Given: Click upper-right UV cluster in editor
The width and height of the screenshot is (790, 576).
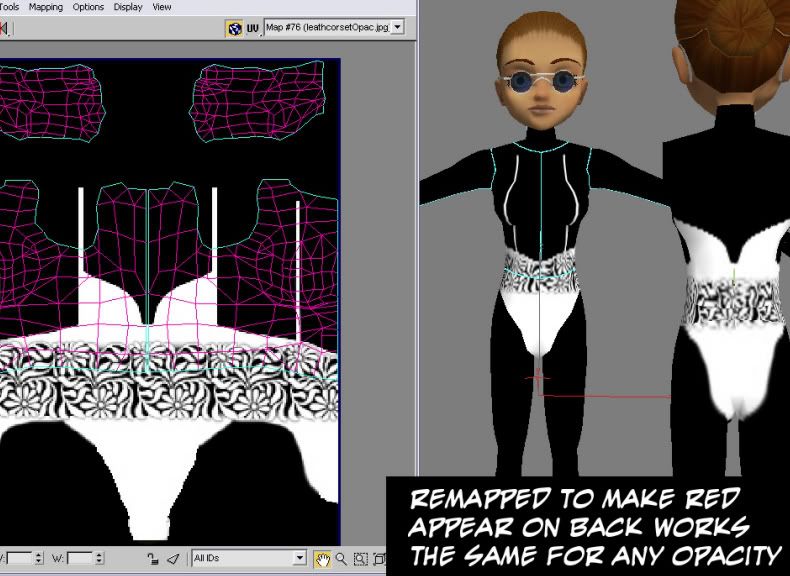Looking at the screenshot, I should click(x=257, y=101).
